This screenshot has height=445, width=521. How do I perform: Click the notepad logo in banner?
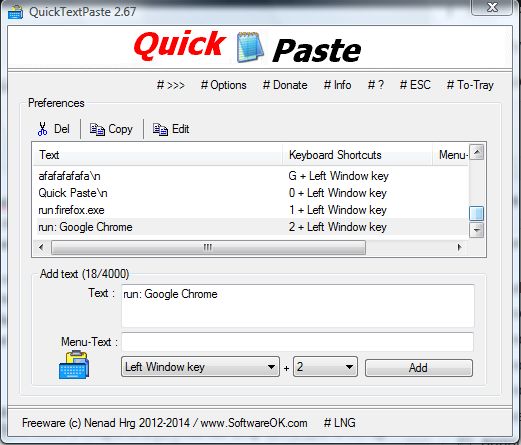(250, 47)
